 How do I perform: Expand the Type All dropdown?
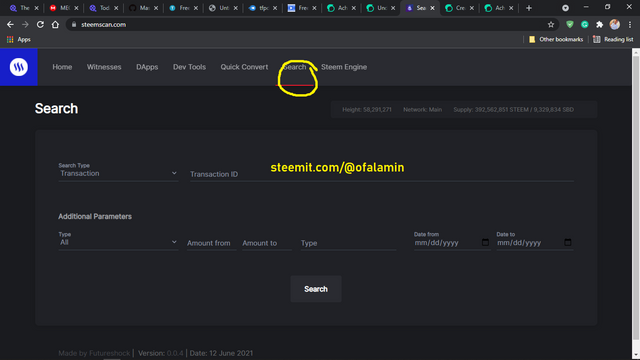(118, 242)
